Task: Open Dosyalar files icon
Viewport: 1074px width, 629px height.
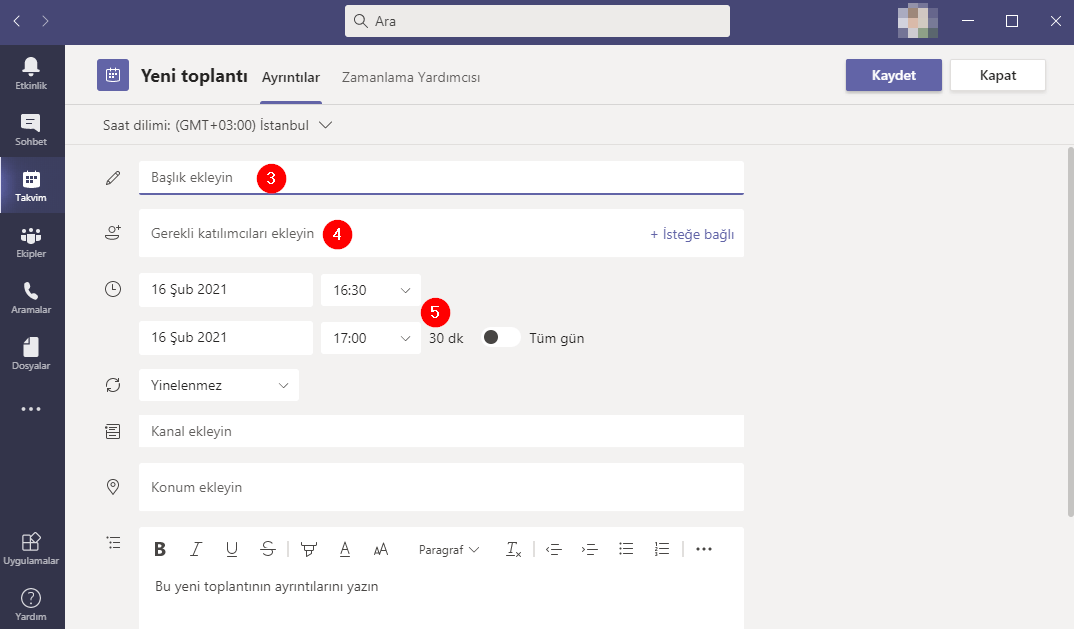Action: pos(31,353)
